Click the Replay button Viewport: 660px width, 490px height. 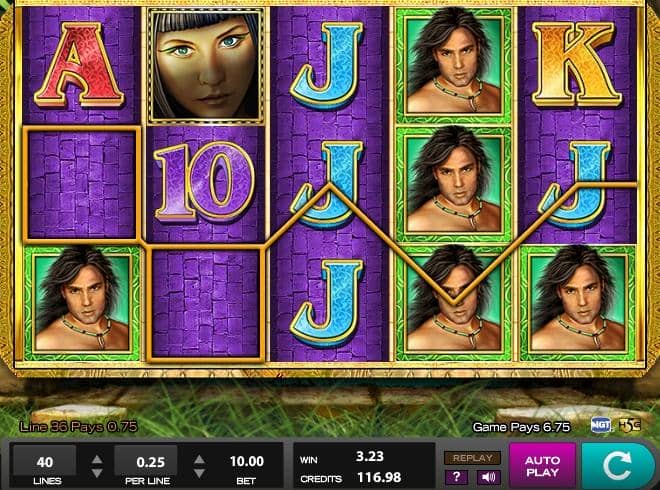coord(472,458)
